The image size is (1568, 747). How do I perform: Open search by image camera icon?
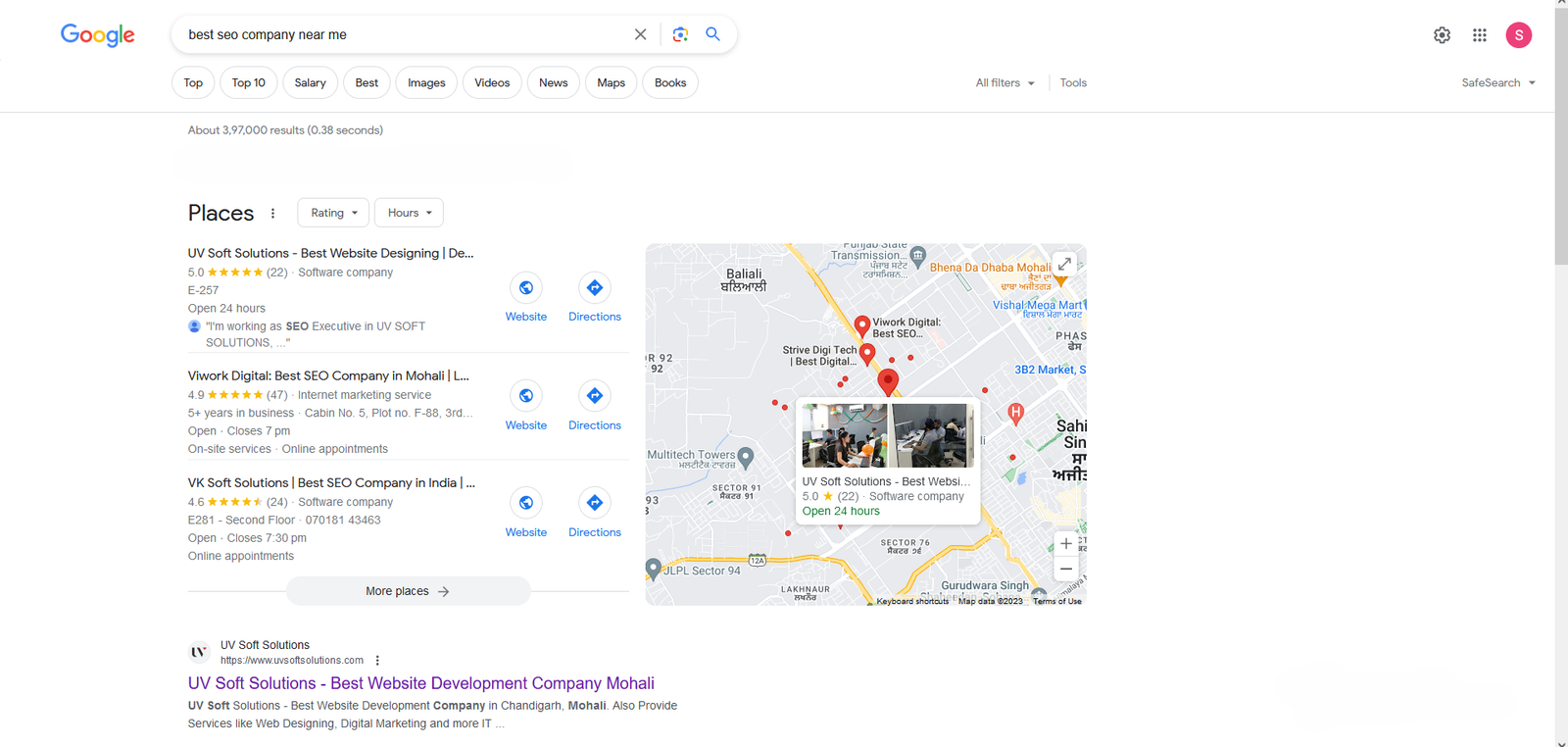coord(680,34)
